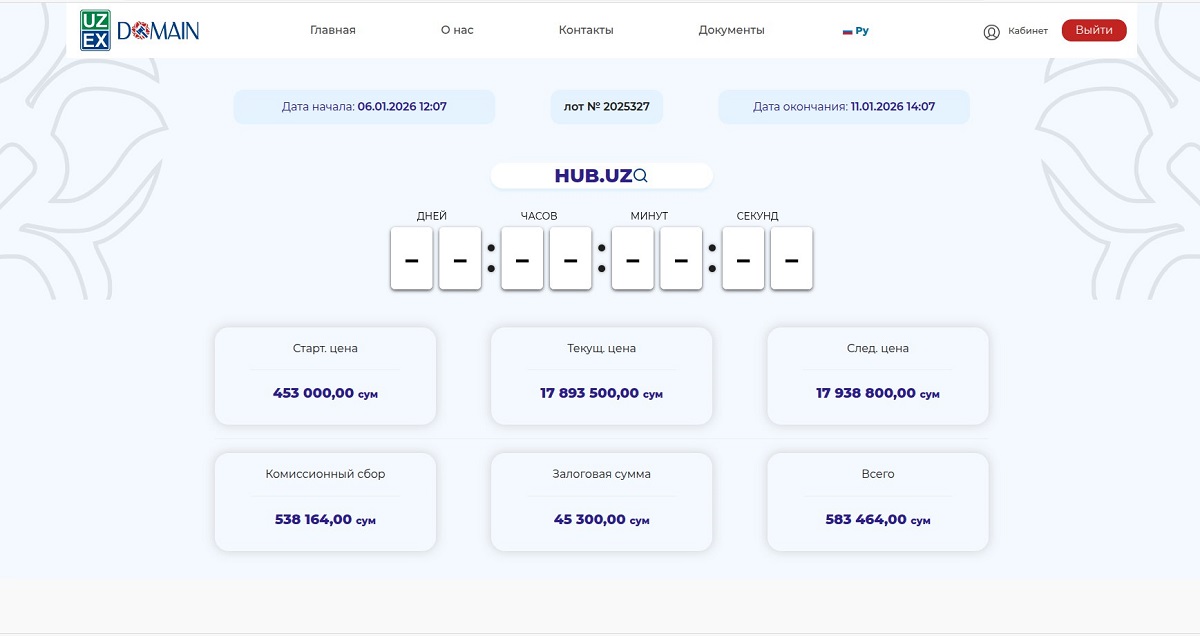Click the user profile icon beside Кабинет
The height and width of the screenshot is (636, 1200).
(991, 31)
